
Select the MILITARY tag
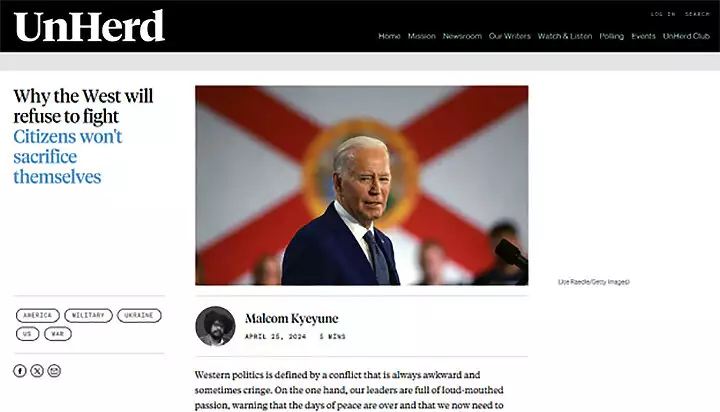[88, 316]
